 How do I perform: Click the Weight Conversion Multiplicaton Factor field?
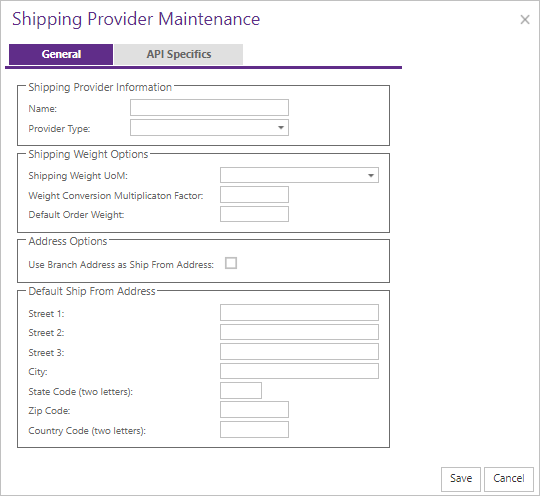tap(255, 195)
